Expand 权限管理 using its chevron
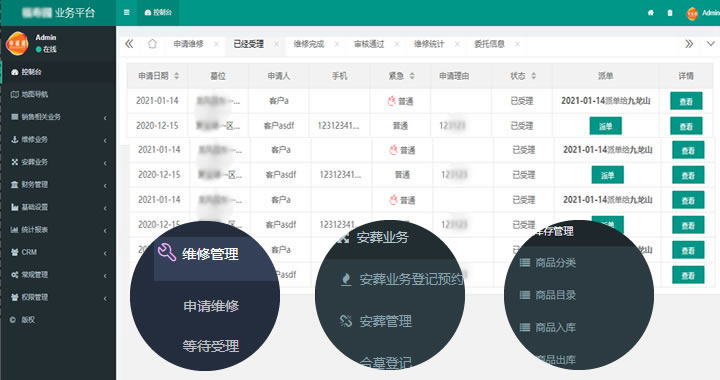 point(105,298)
